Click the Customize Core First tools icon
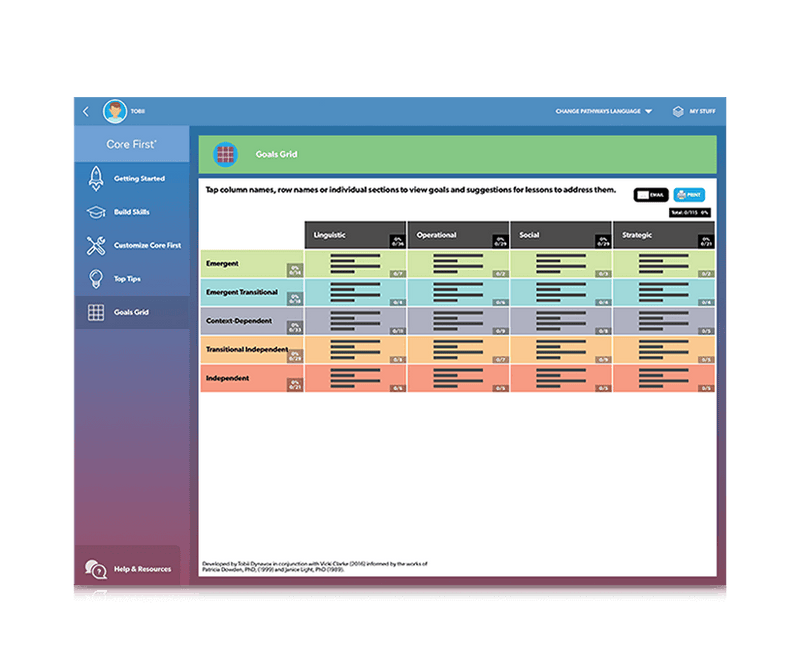Viewport: 800px width, 655px height. coord(96,245)
